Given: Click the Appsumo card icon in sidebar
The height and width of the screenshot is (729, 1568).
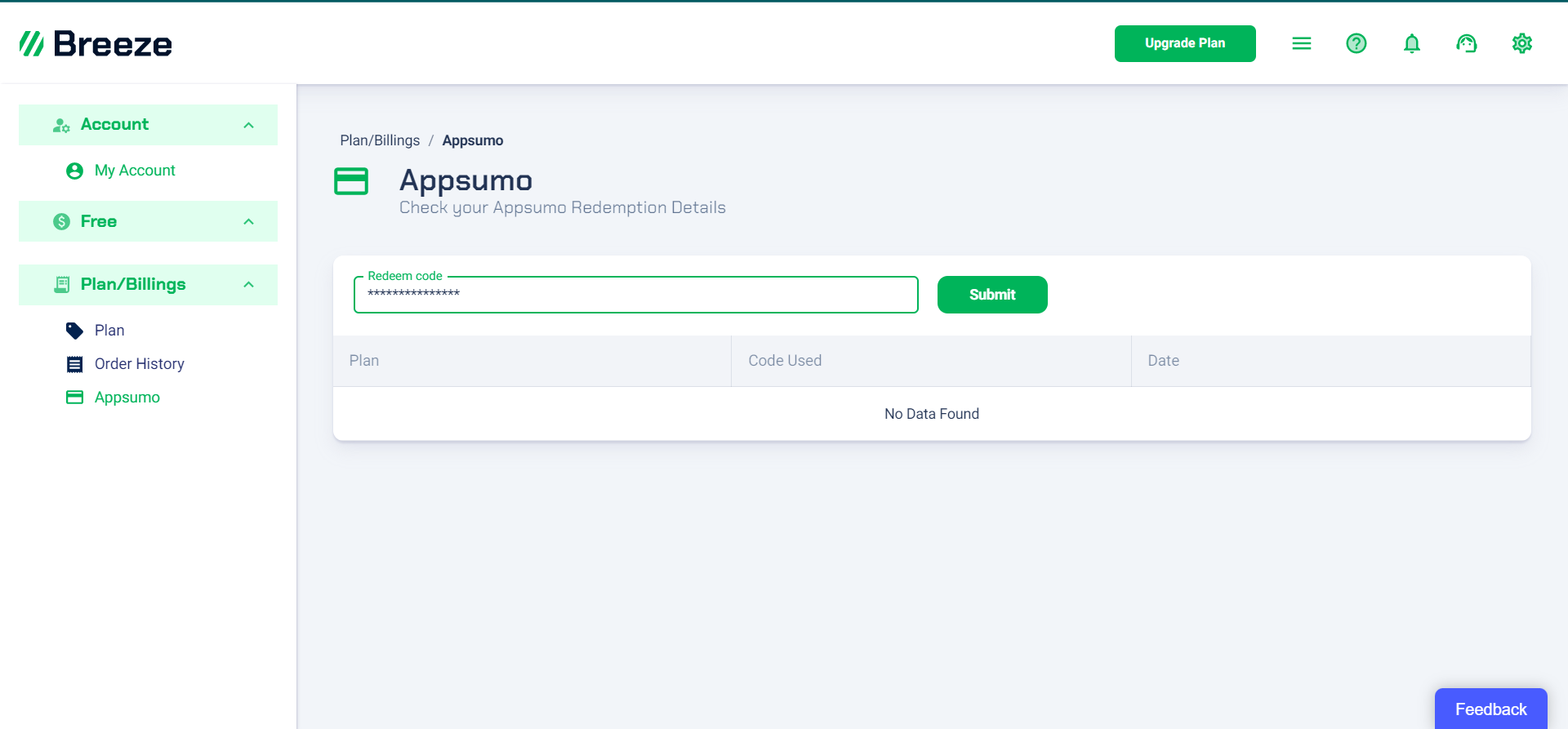Looking at the screenshot, I should 74,398.
